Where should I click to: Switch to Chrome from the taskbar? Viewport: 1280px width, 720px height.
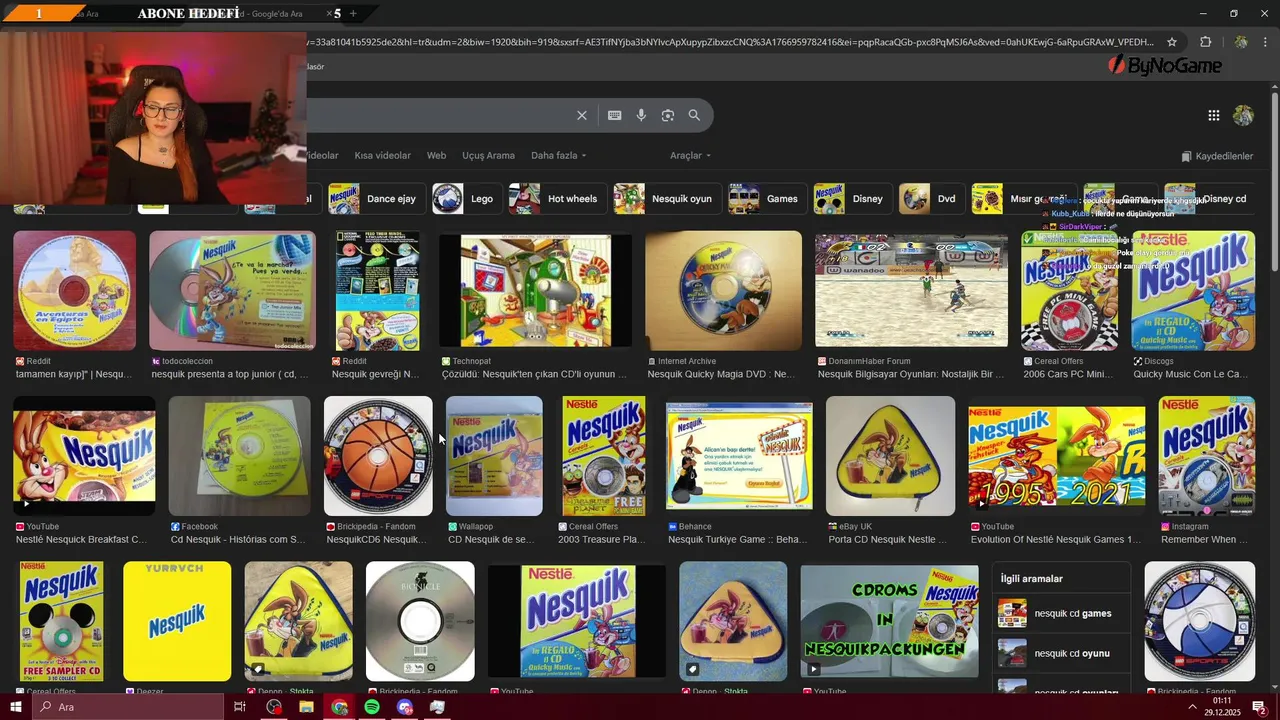[339, 707]
